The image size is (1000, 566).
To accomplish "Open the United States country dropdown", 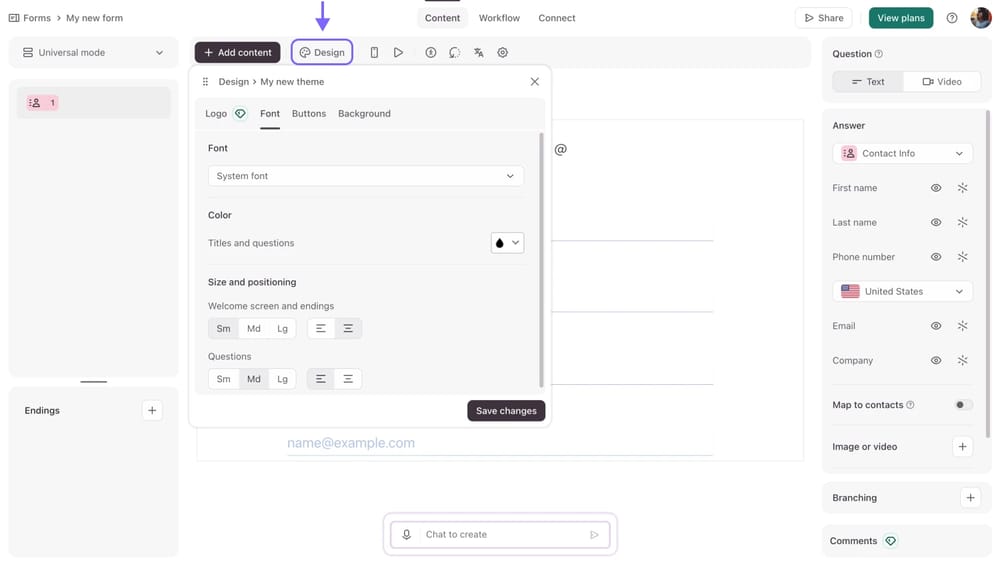I will (902, 292).
